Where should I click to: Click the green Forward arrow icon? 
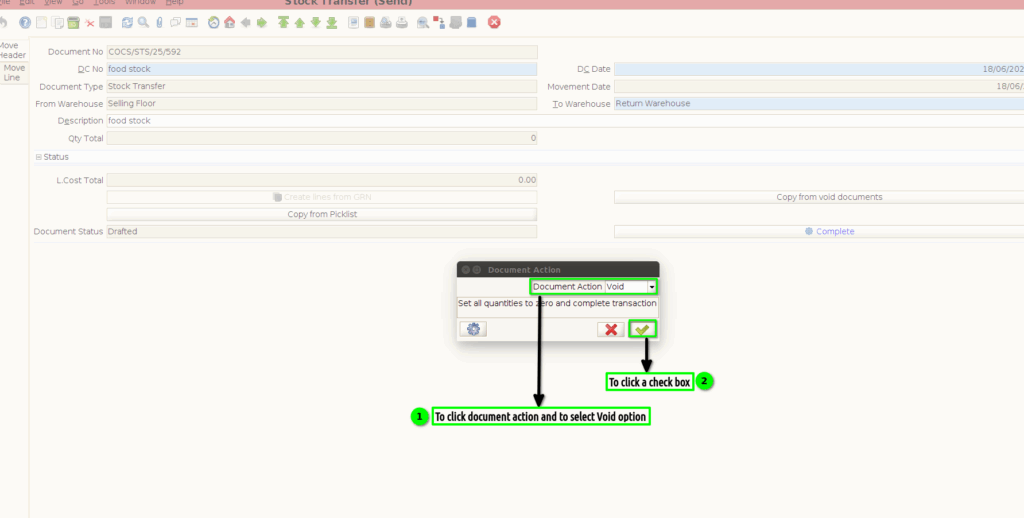pos(262,23)
